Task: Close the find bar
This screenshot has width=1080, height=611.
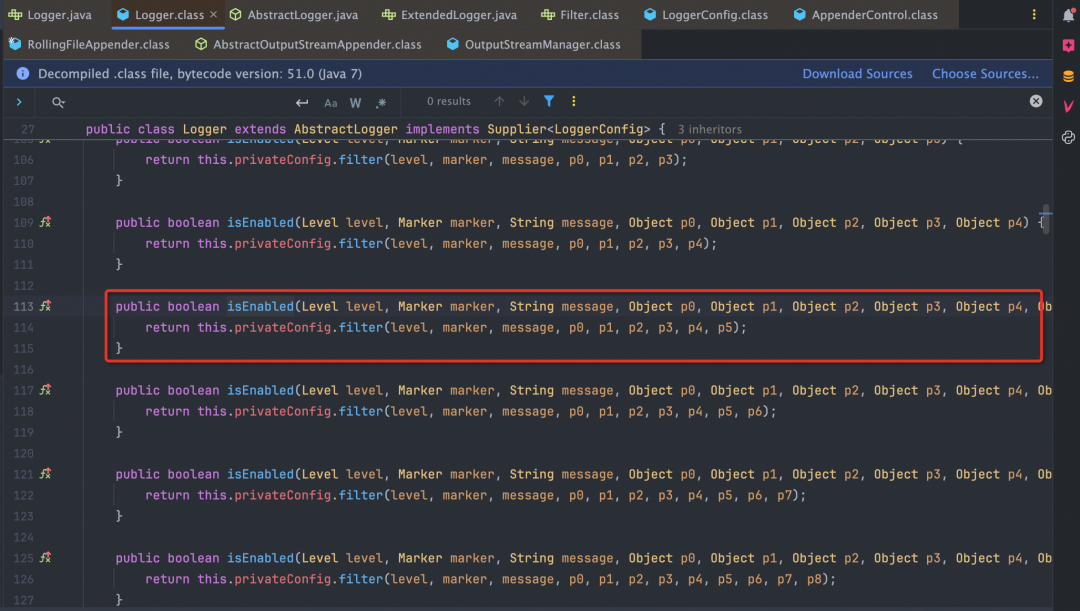Action: click(1036, 101)
